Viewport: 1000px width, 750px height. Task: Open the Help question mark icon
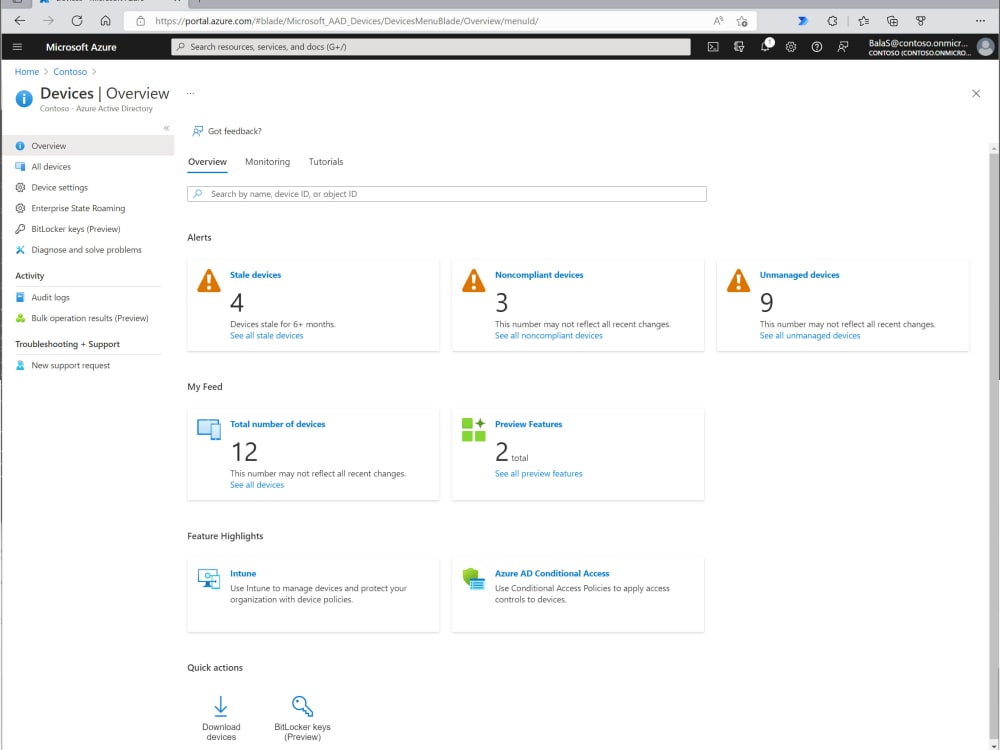[x=816, y=47]
